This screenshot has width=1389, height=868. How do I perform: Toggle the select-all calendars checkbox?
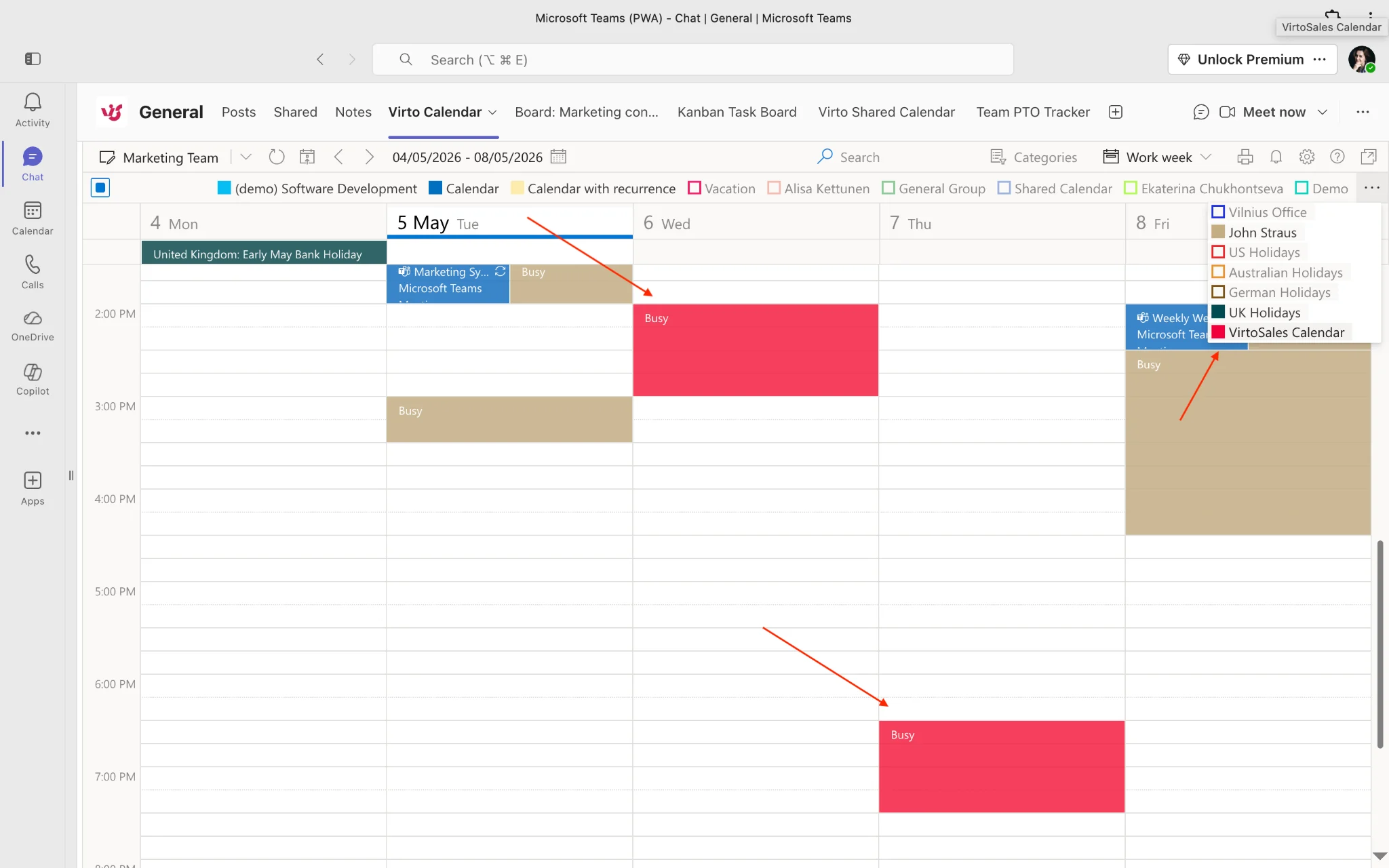coord(100,188)
